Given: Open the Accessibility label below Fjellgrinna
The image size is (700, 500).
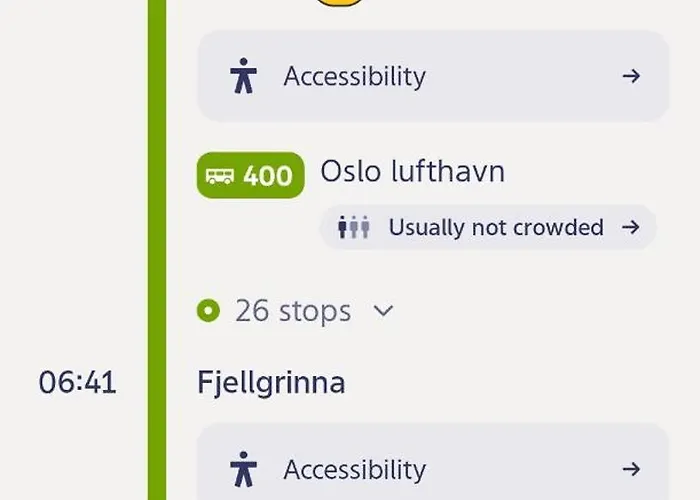Looking at the screenshot, I should [355, 469].
